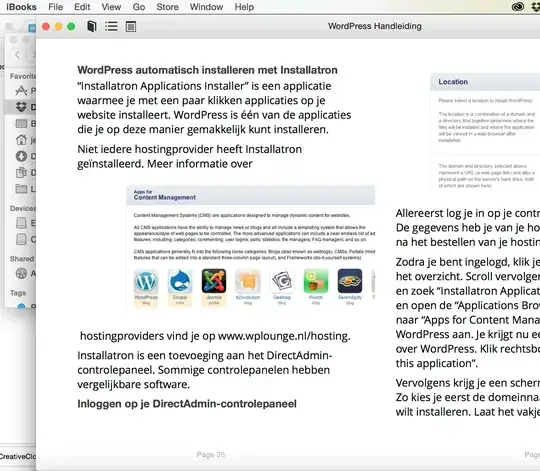The width and height of the screenshot is (540, 471).
Task: Open the Window menu
Action: tap(206, 7)
